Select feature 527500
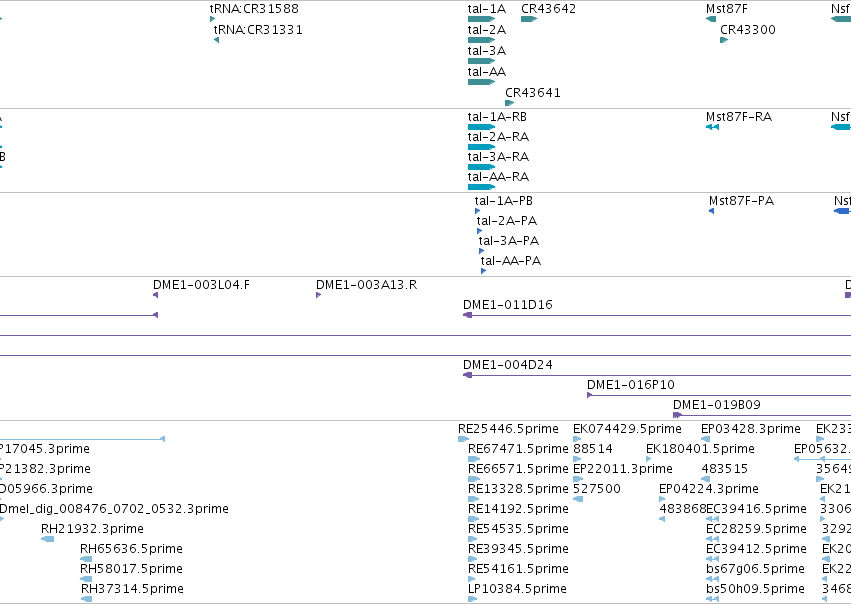Viewport: 851px width, 604px height. pos(578,499)
